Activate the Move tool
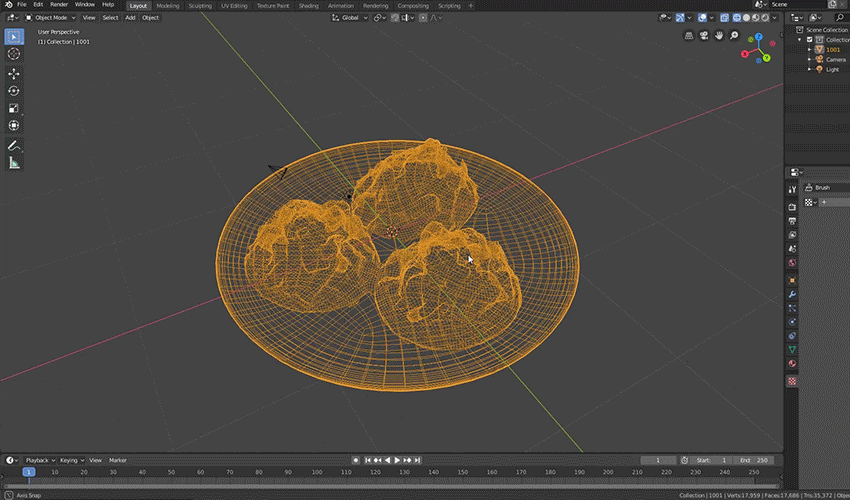The height and width of the screenshot is (500, 850). pos(14,73)
